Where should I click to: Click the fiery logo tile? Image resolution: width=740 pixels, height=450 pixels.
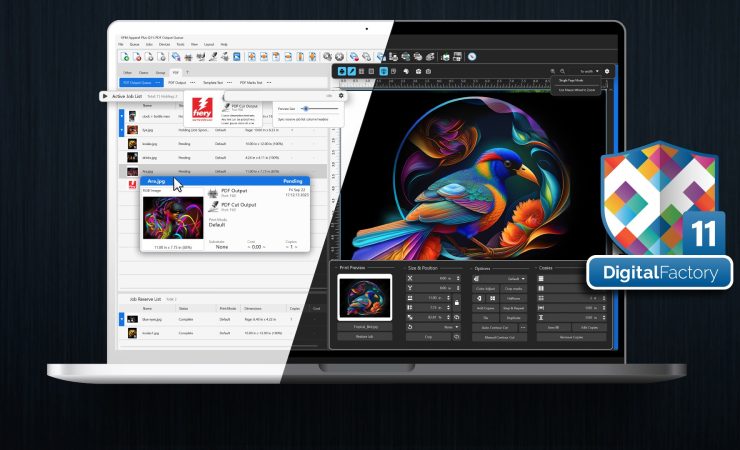tap(202, 108)
